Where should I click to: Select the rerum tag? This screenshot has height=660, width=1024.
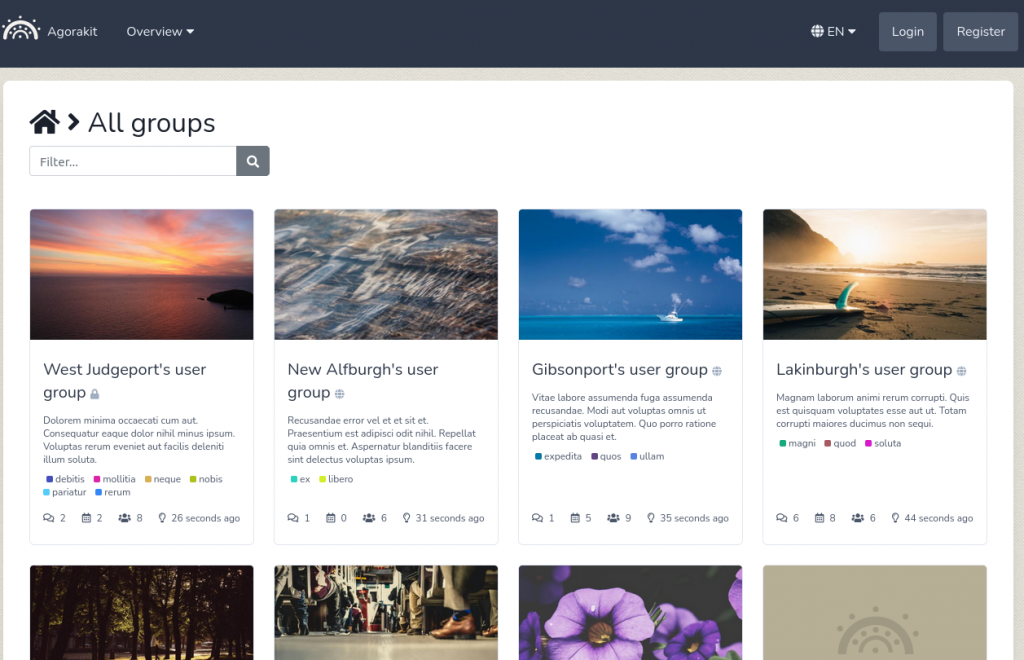112,492
